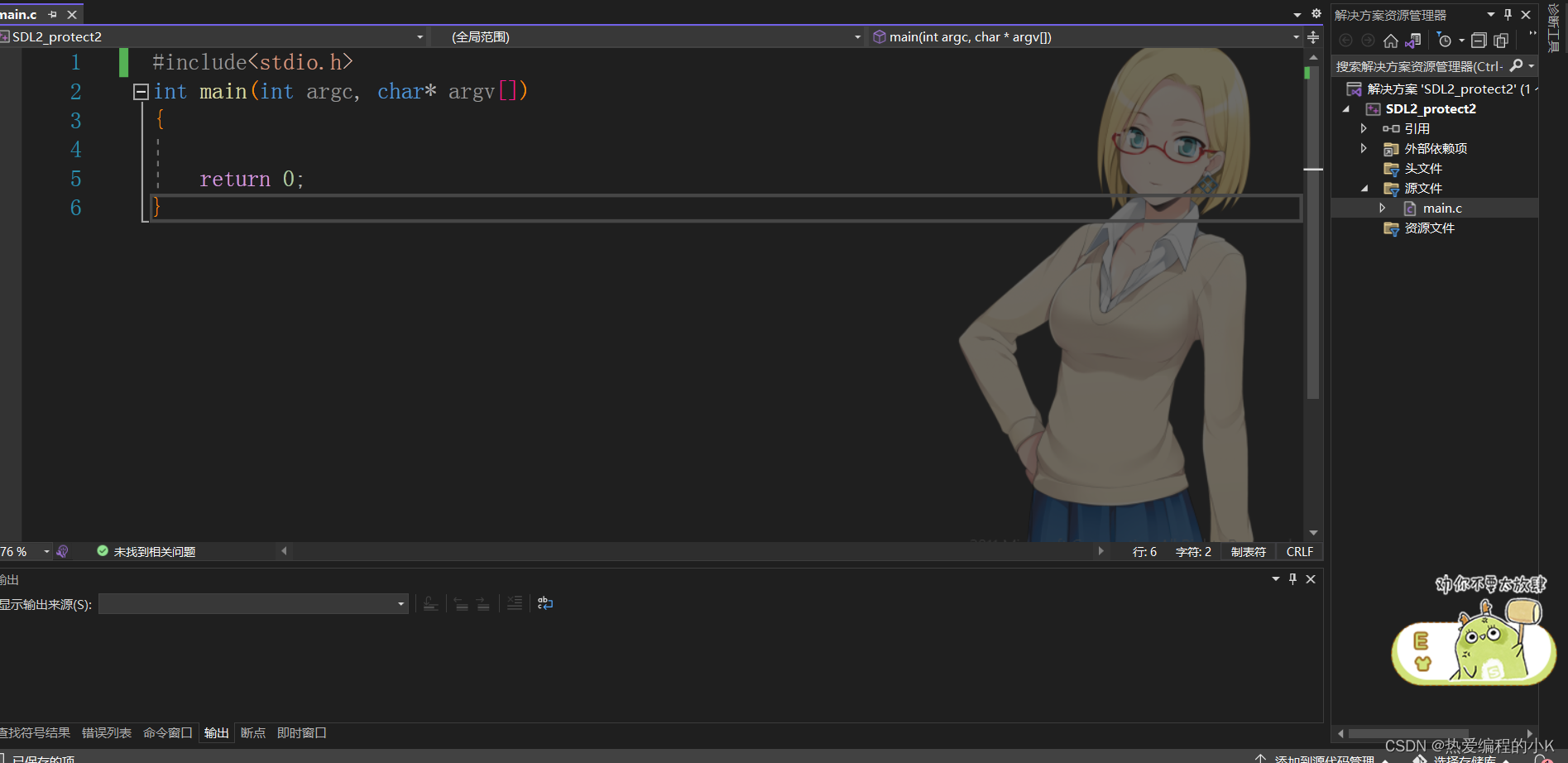Image resolution: width=1568 pixels, height=763 pixels.
Task: Switch to the 错误列表 tab
Action: tap(107, 733)
